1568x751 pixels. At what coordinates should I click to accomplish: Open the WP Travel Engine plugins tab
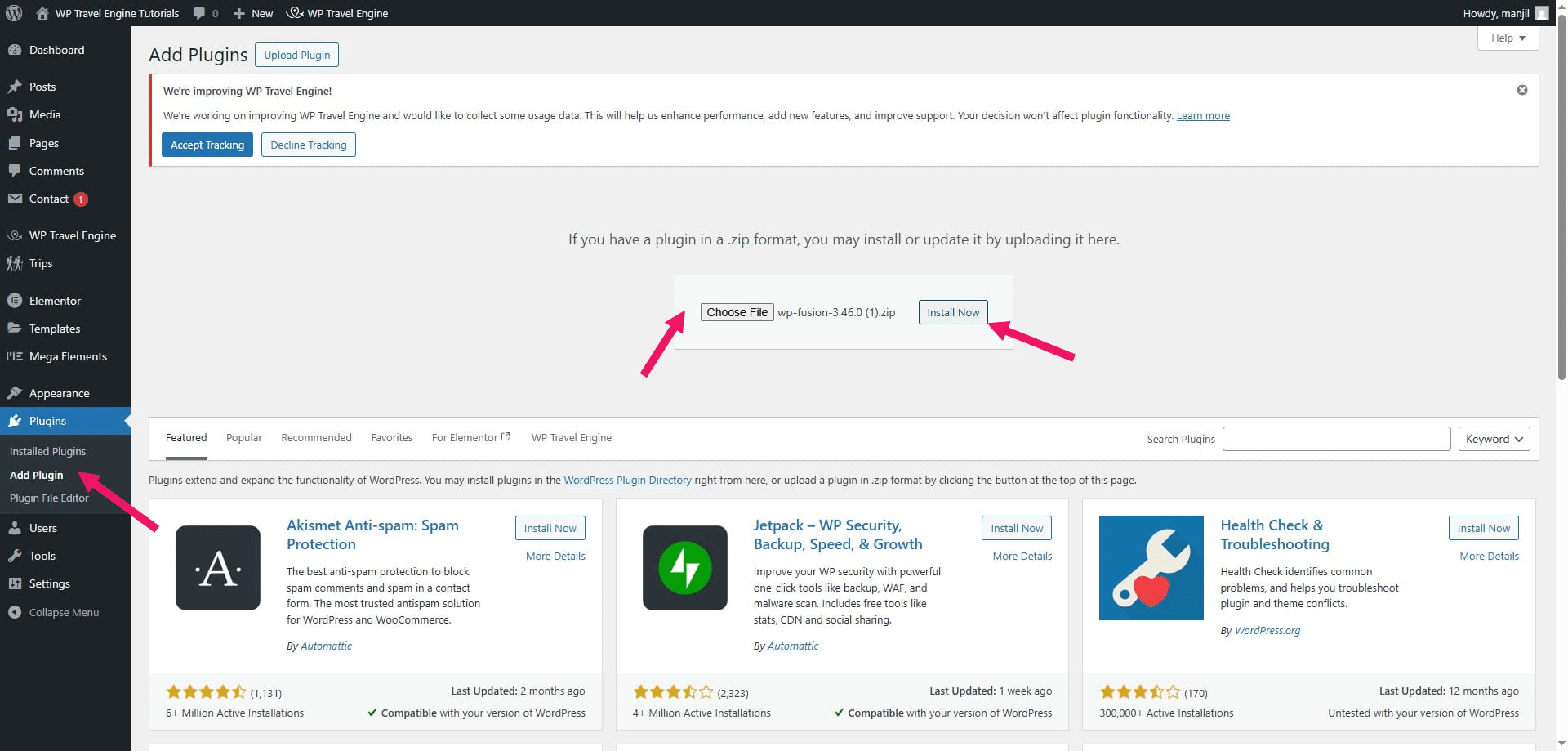tap(571, 437)
